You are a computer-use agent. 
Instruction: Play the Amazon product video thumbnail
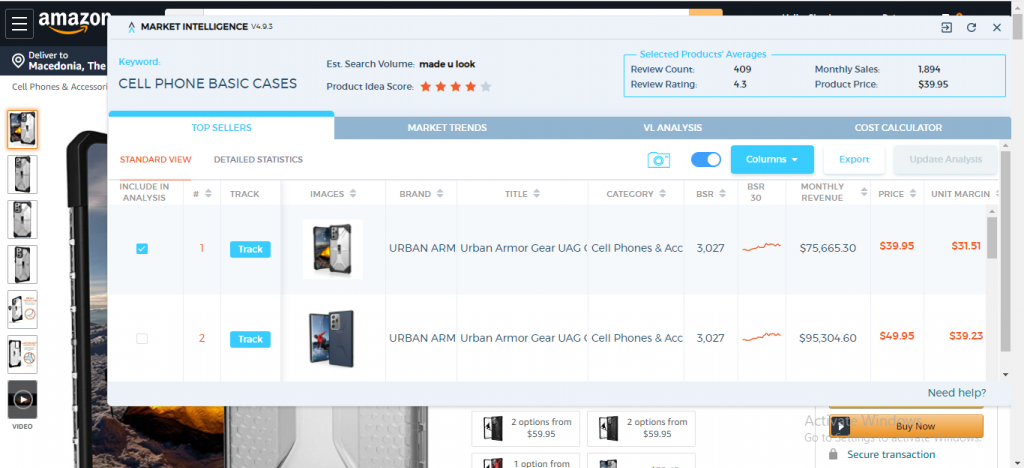coord(22,399)
